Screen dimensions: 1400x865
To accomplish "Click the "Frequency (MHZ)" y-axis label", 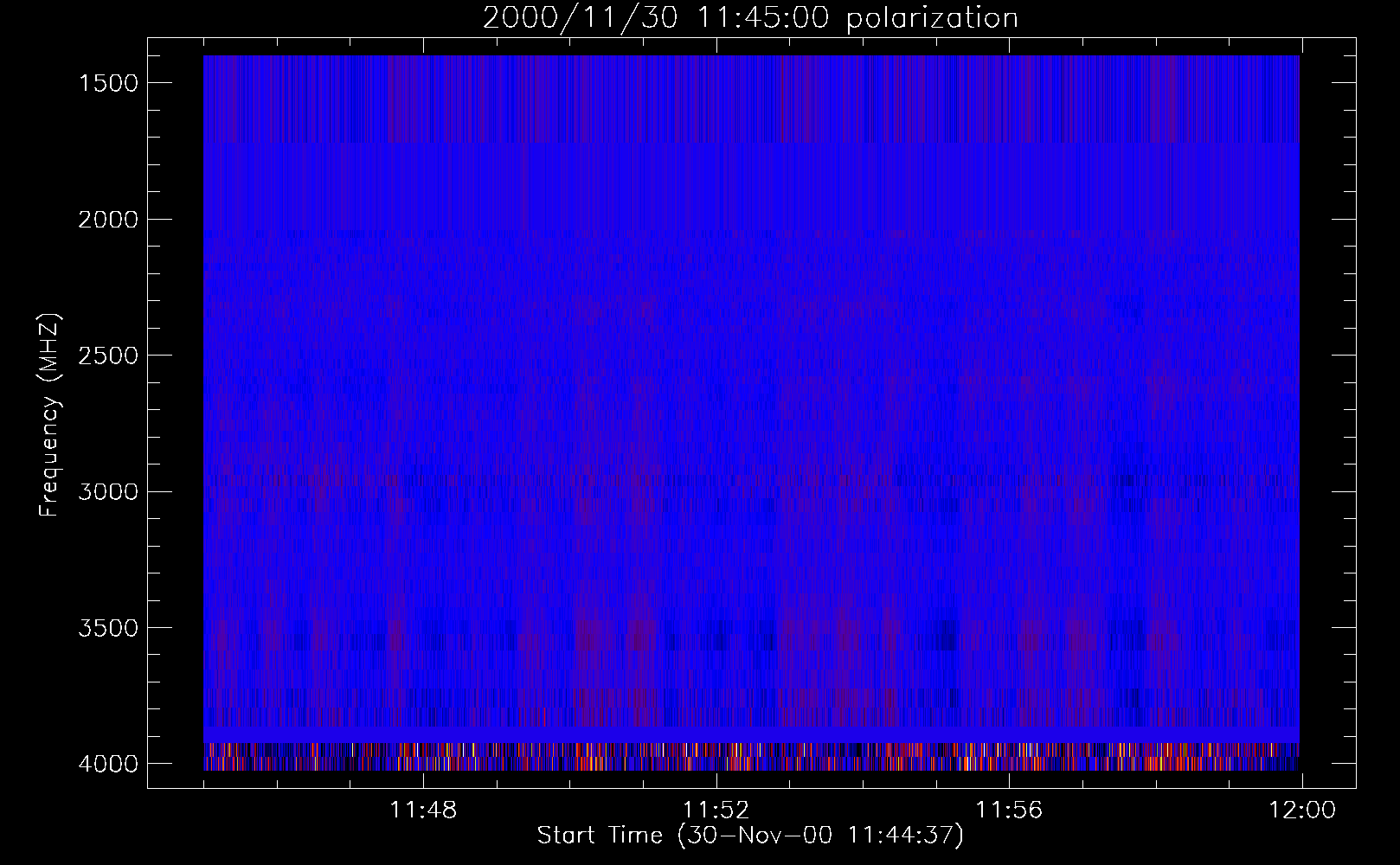I will pyautogui.click(x=49, y=415).
